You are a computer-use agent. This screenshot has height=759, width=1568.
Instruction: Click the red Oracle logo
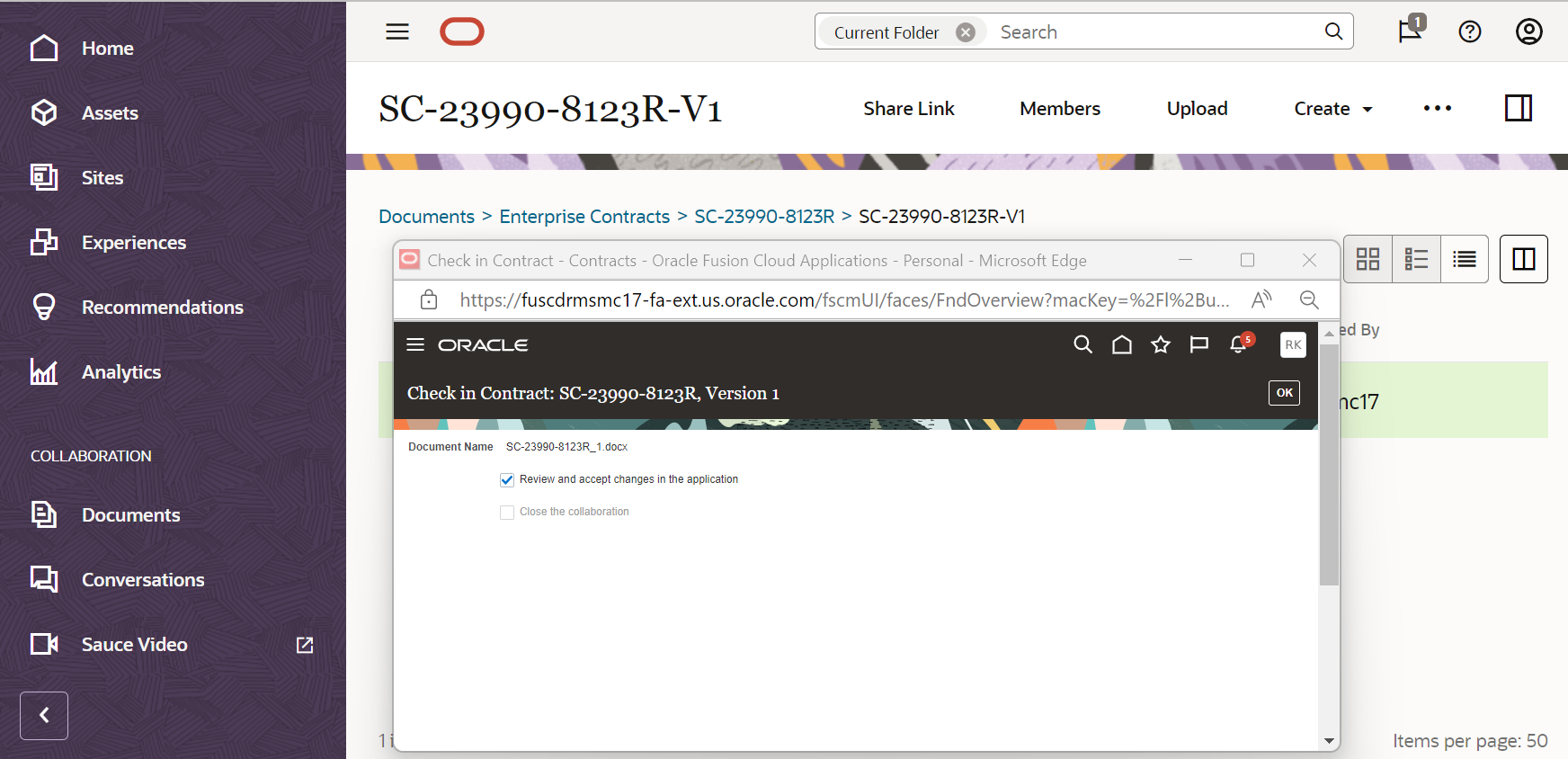(462, 31)
